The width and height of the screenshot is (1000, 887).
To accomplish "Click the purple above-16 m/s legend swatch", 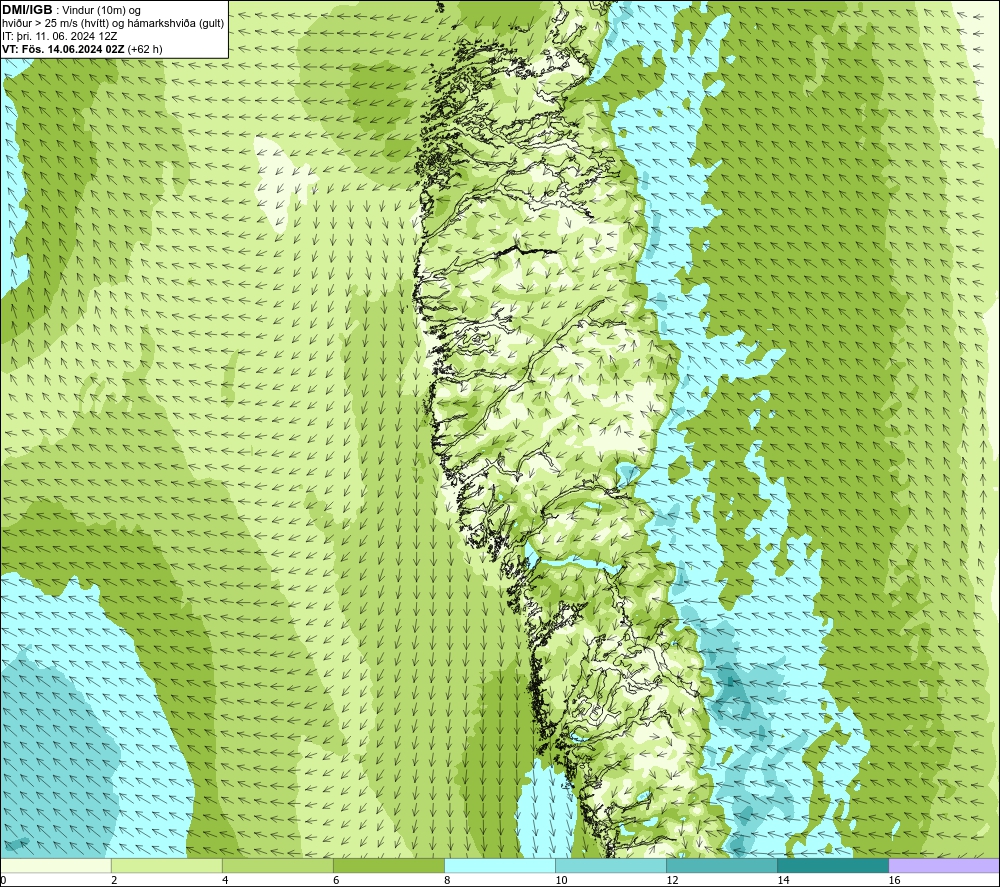I will click(x=944, y=865).
